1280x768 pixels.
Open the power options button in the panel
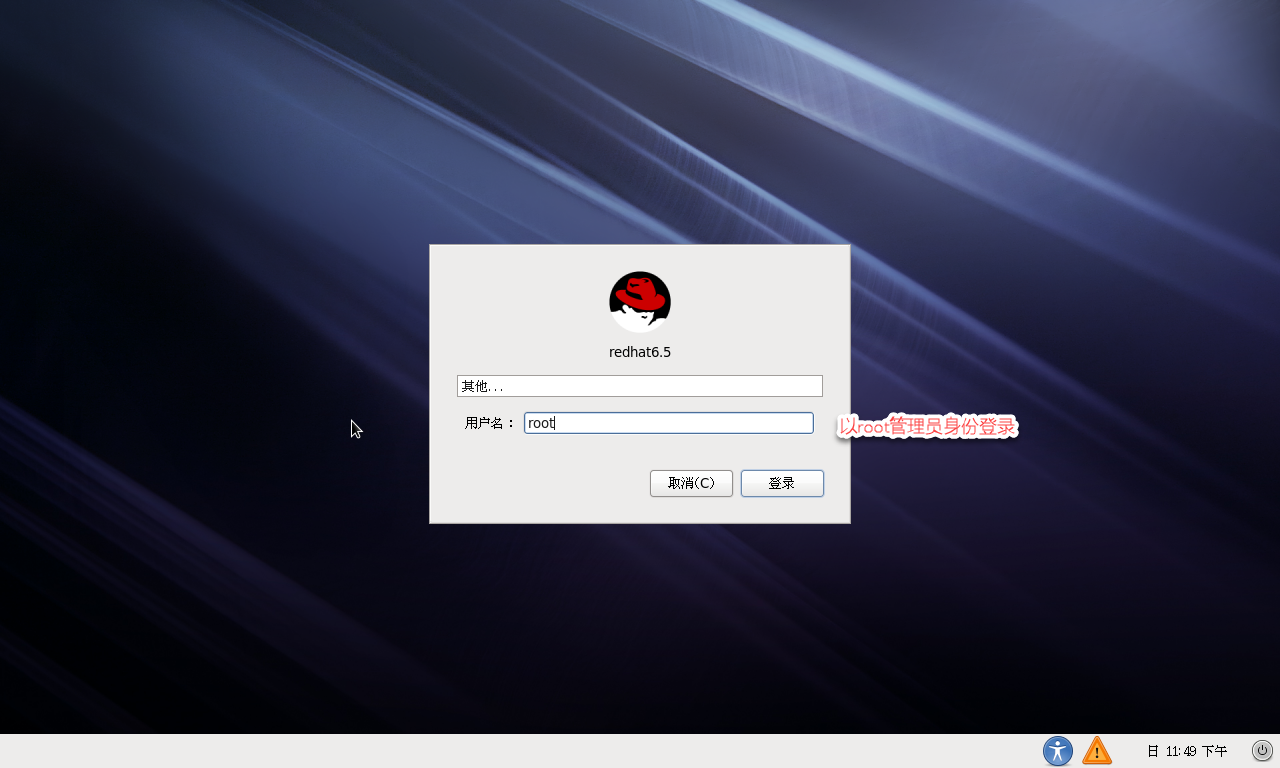tap(1263, 751)
